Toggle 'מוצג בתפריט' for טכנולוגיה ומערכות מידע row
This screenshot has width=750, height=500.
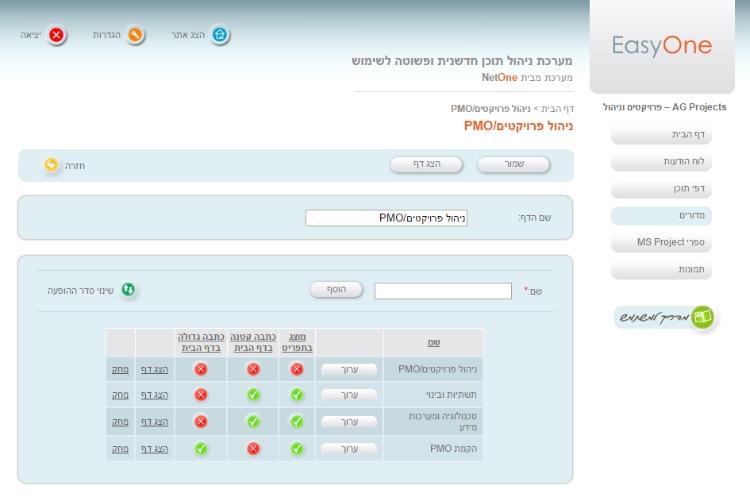pyautogui.click(x=297, y=421)
